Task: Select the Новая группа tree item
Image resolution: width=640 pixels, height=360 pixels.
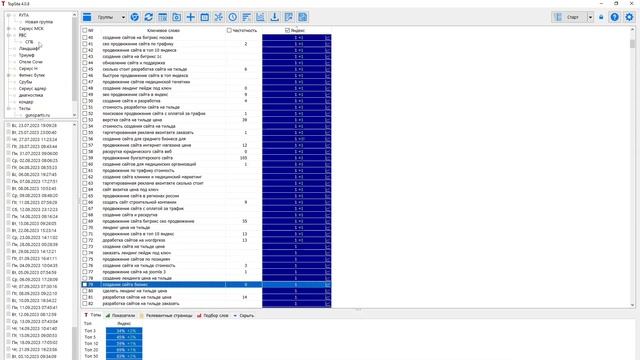Action: 39,22
